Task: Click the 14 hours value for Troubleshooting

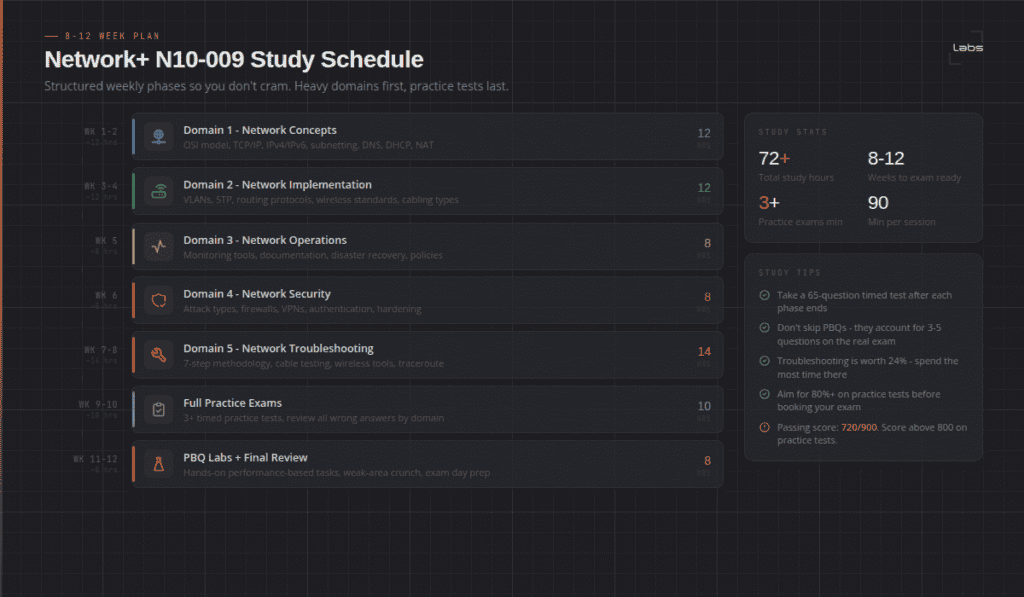Action: [704, 351]
